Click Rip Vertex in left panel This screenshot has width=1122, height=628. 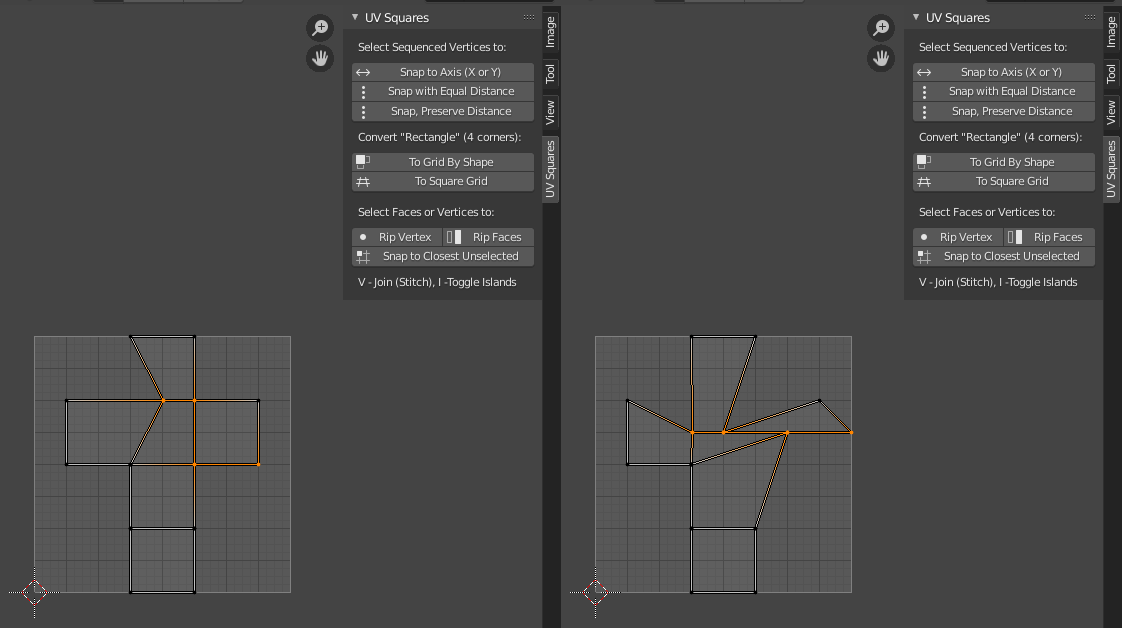[x=397, y=237]
